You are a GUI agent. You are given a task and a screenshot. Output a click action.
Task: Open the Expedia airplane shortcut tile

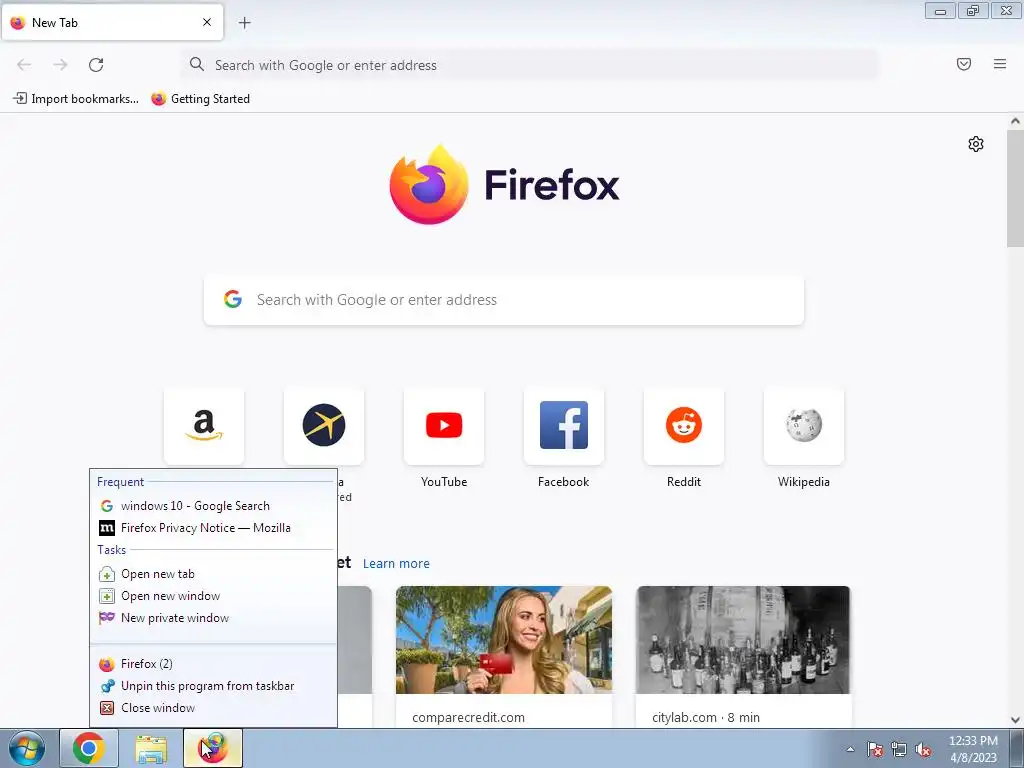pyautogui.click(x=324, y=426)
